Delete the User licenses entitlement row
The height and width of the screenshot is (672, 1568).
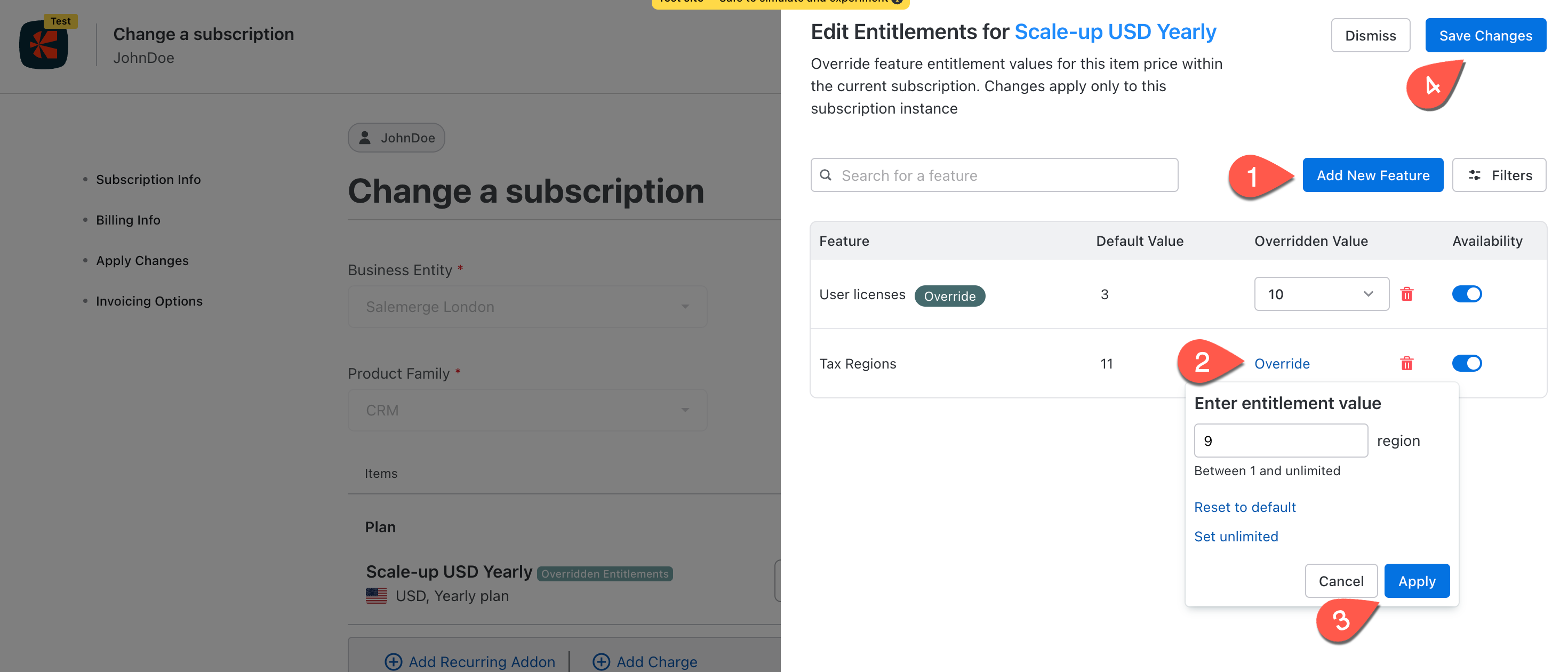tap(1406, 294)
